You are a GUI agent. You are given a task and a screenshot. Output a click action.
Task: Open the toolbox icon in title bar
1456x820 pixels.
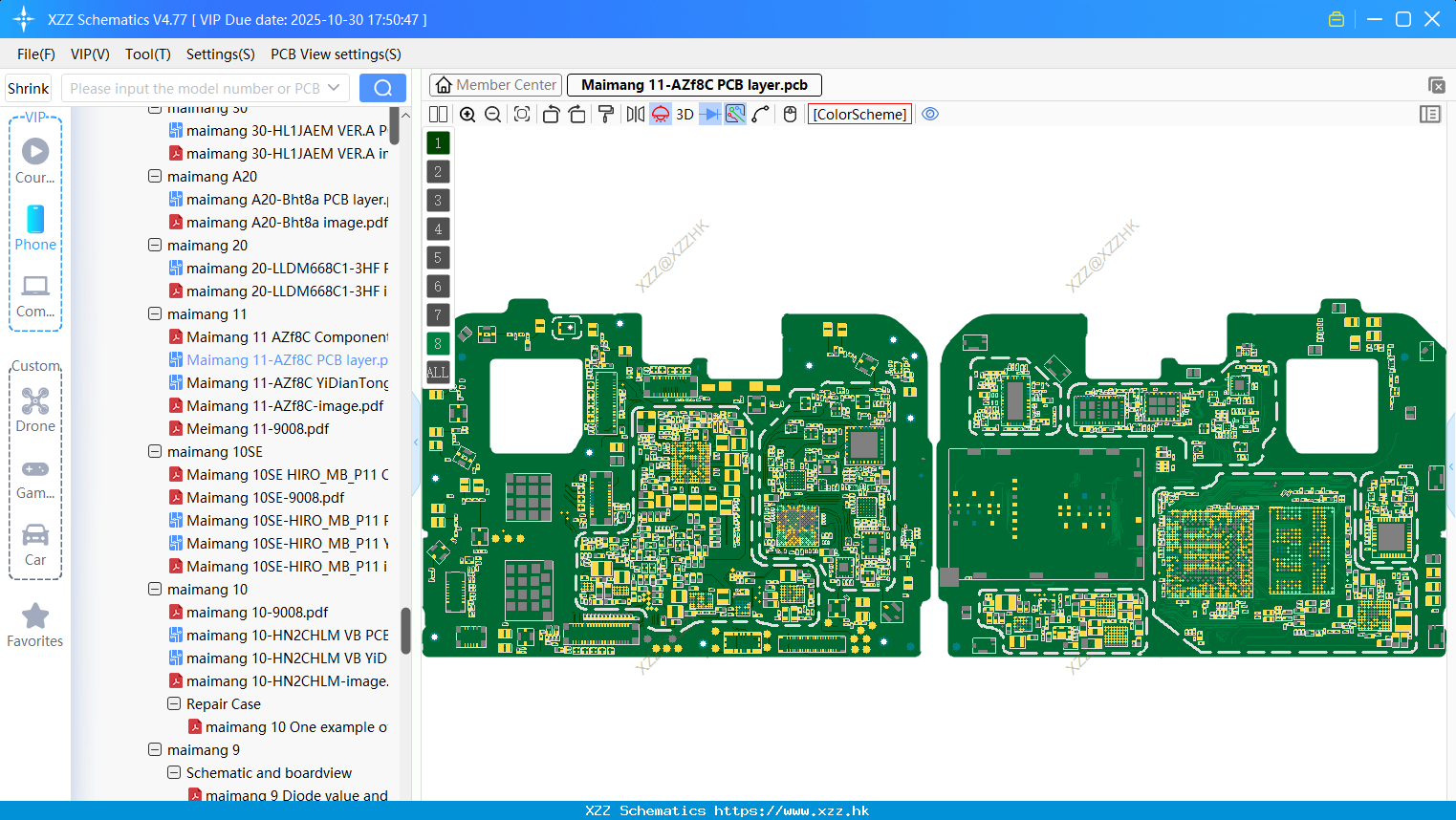1336,19
